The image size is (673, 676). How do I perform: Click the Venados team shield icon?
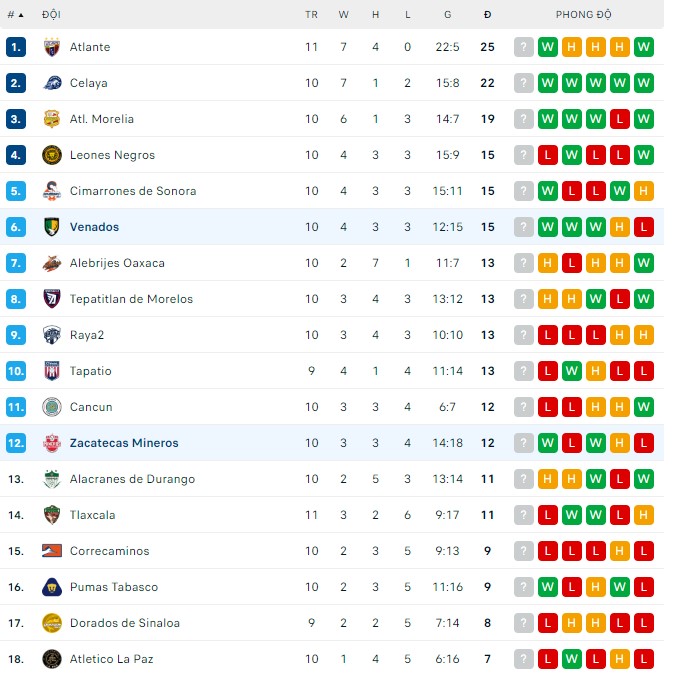pyautogui.click(x=52, y=227)
